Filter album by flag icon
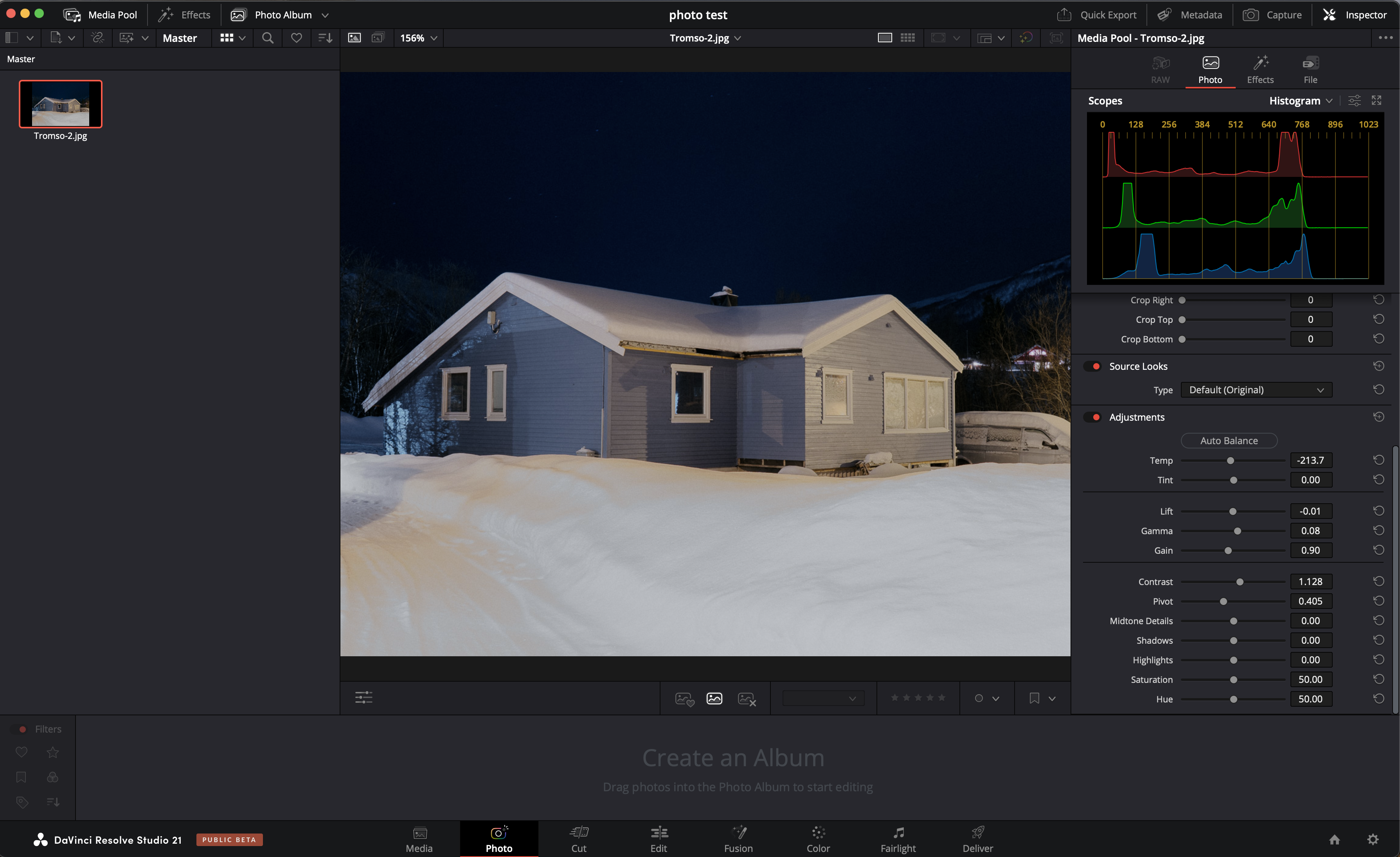The width and height of the screenshot is (1400, 857). coord(21,778)
